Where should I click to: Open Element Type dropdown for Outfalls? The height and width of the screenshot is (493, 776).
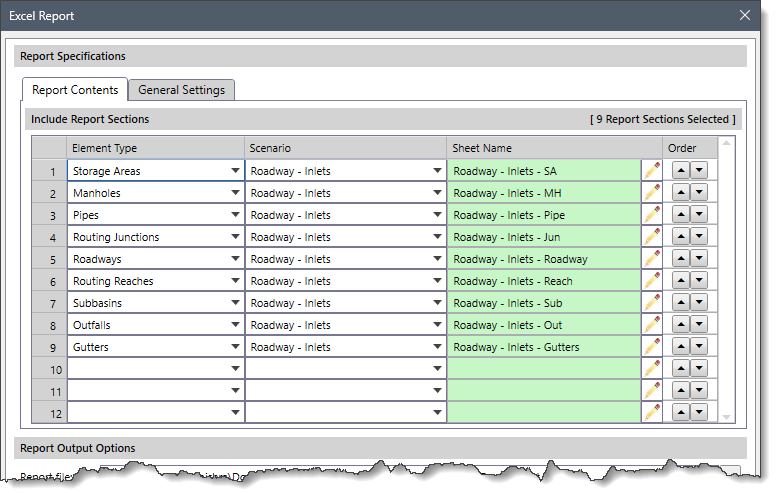[x=236, y=325]
